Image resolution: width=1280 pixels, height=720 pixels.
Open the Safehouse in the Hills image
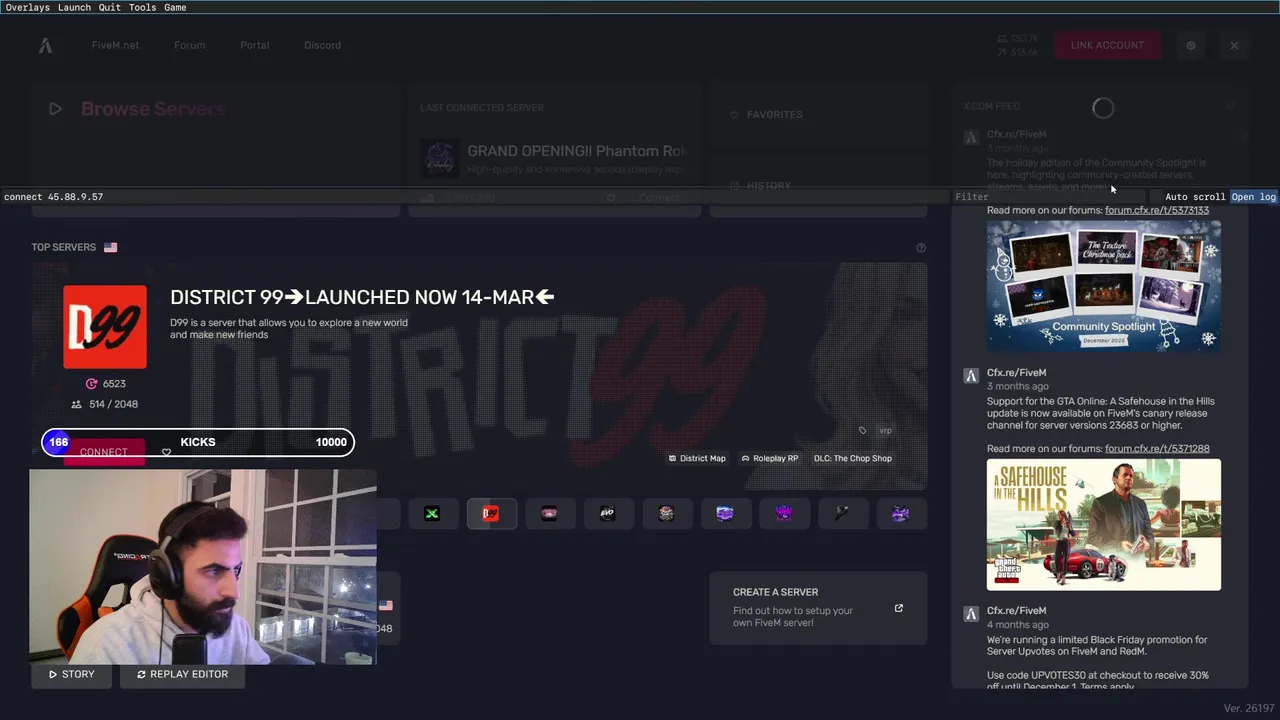(x=1104, y=525)
